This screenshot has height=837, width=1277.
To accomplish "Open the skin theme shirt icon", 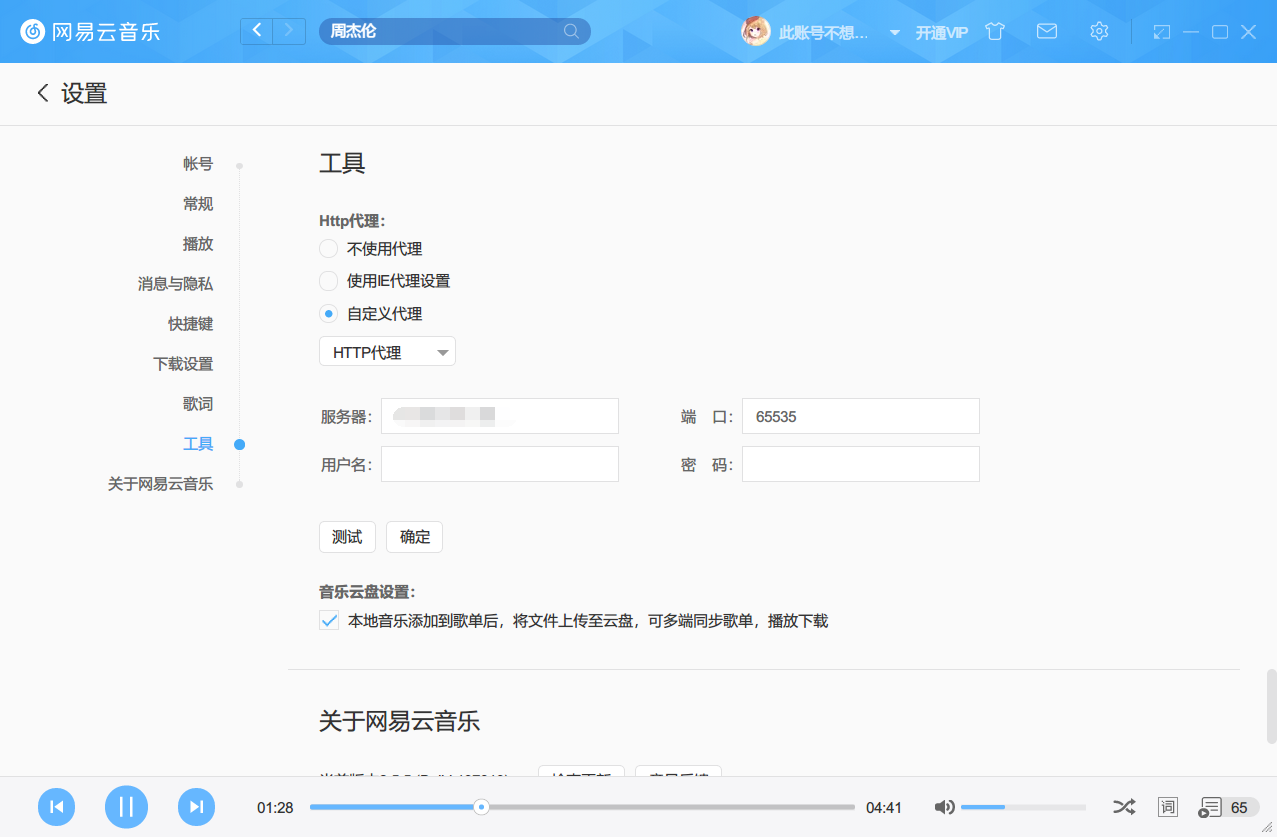I will (994, 31).
